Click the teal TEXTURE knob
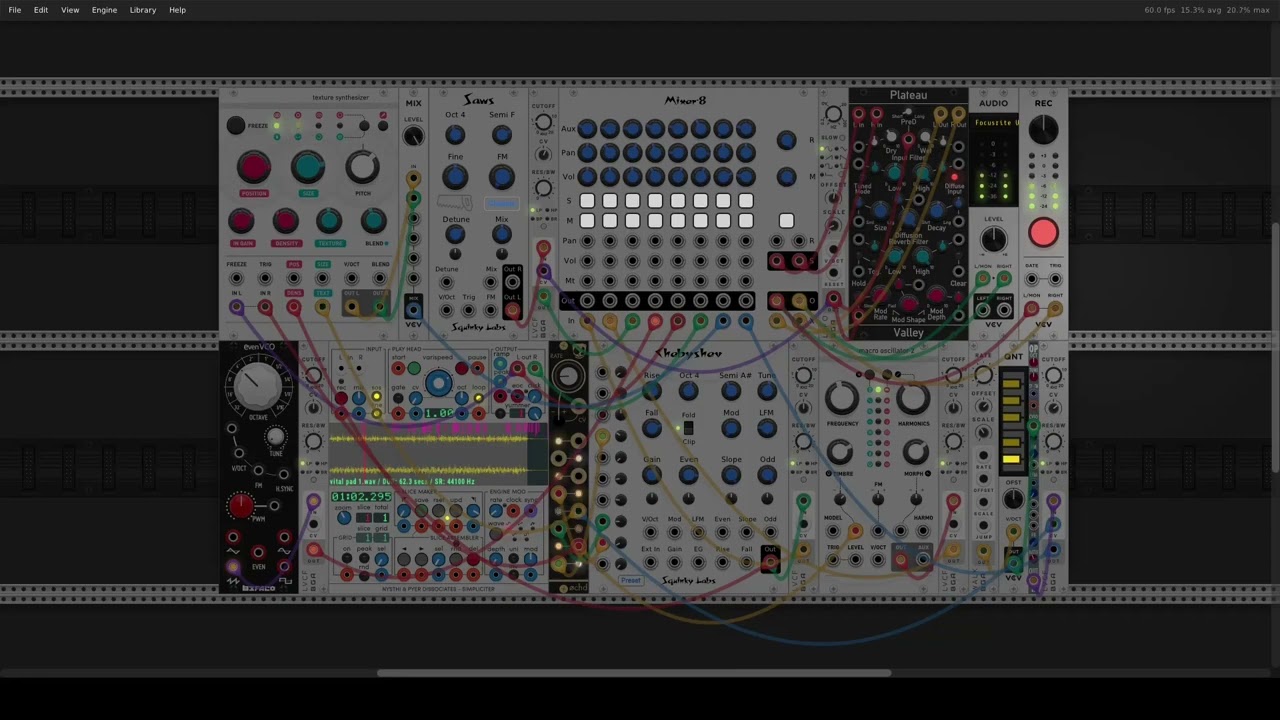Image resolution: width=1280 pixels, height=720 pixels. coord(329,221)
